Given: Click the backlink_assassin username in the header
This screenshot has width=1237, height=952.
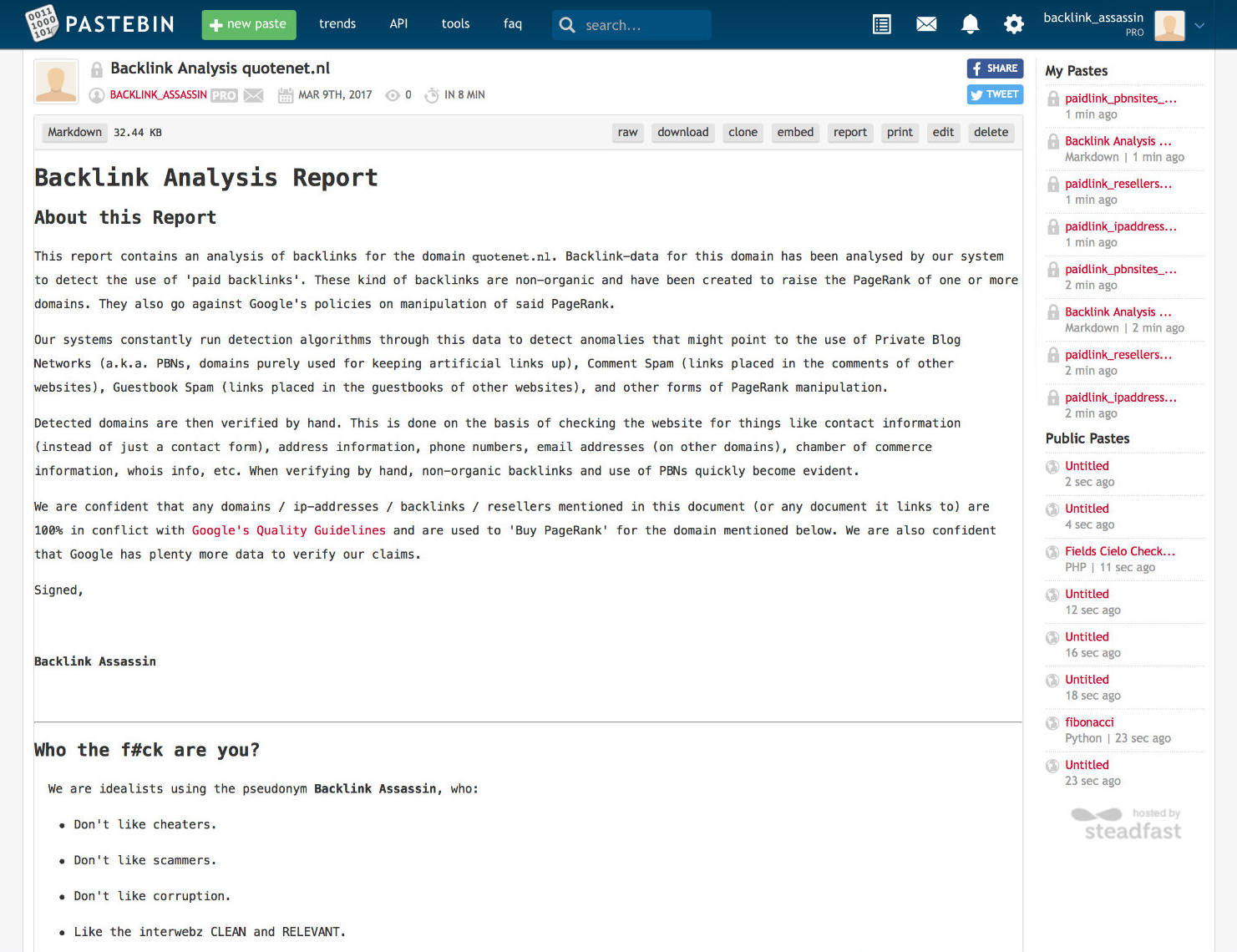Looking at the screenshot, I should [x=1093, y=18].
